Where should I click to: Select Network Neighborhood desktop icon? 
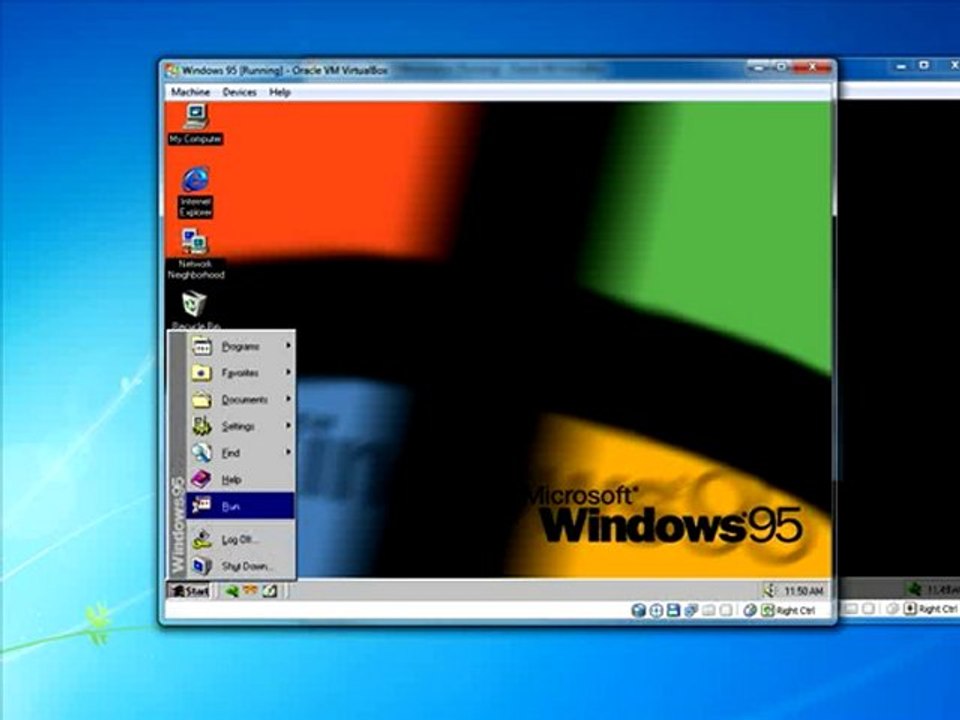[196, 255]
